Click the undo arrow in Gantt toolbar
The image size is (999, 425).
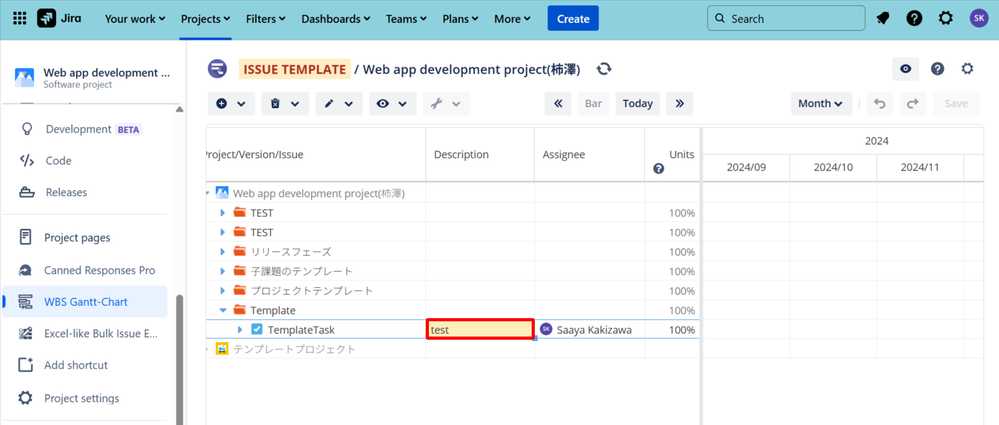coord(880,103)
